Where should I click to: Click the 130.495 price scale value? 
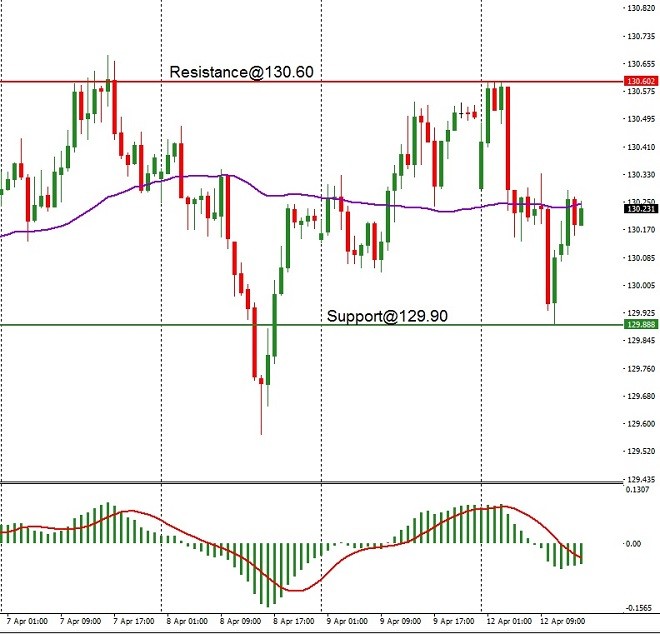[x=641, y=119]
